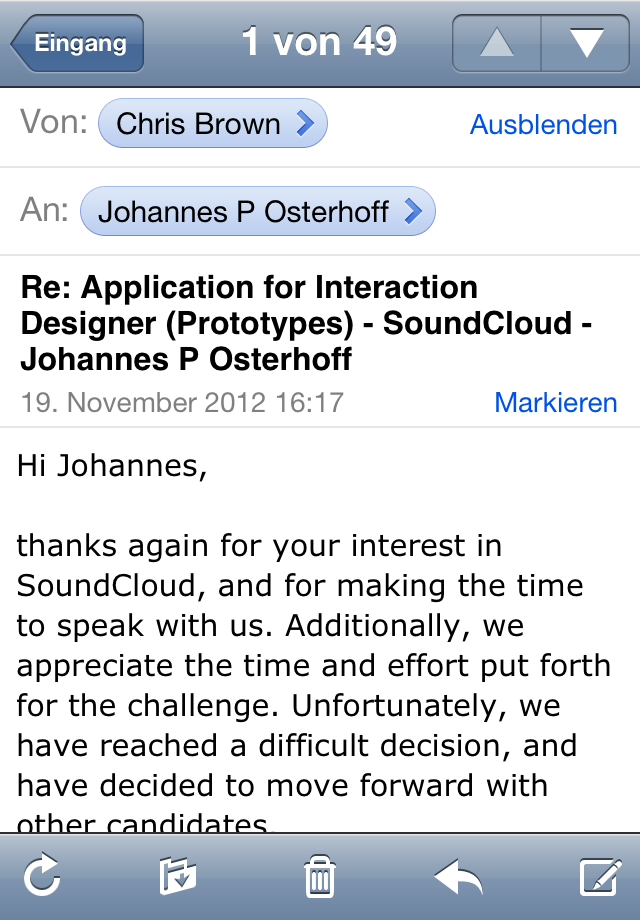Show previous message with up arrow

coord(497,43)
